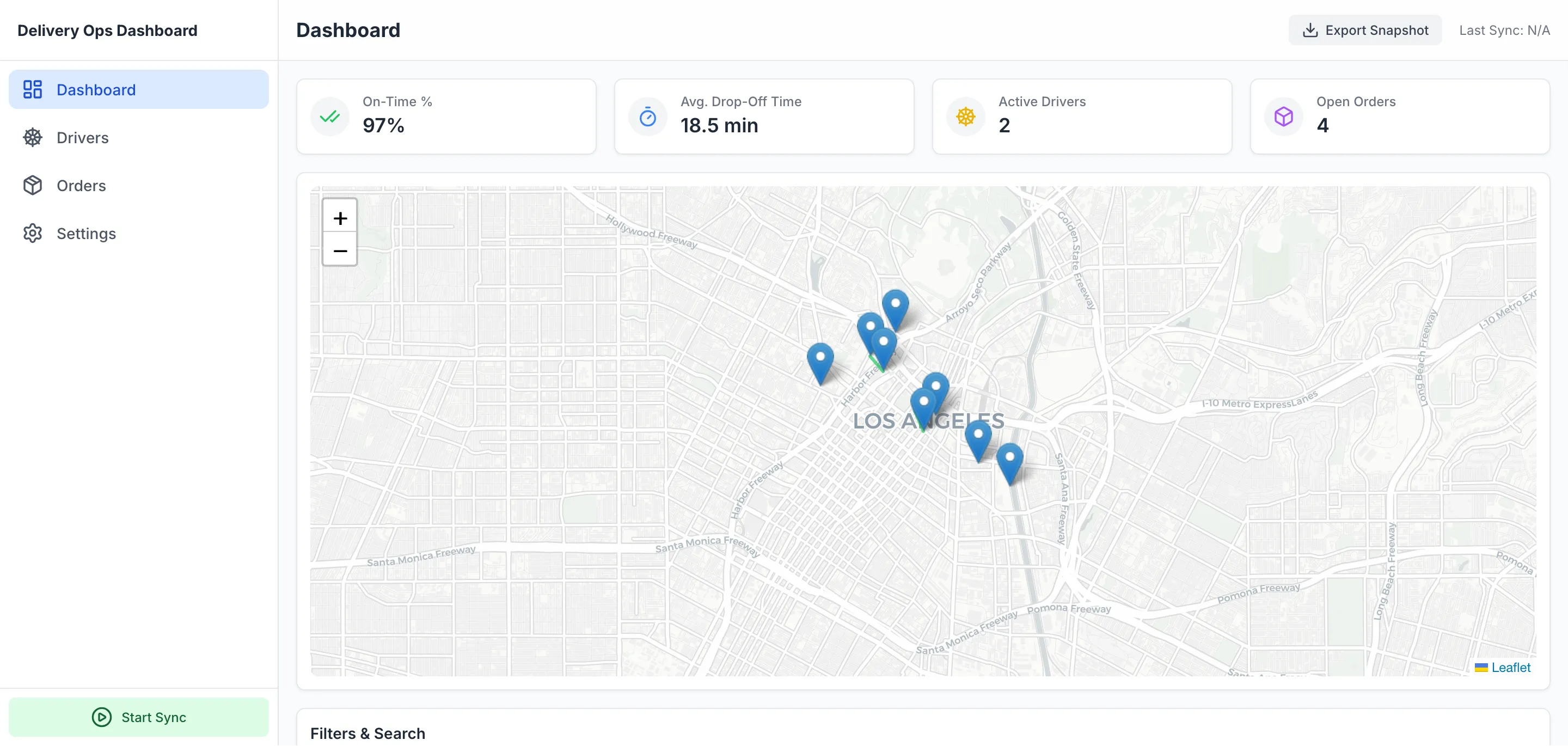Click the Open Orders stat card

point(1399,117)
